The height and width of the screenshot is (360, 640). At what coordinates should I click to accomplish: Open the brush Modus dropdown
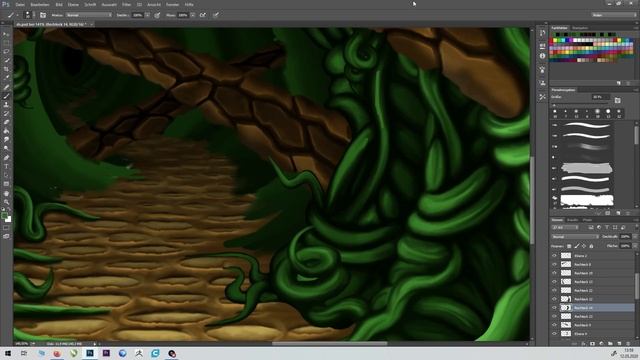pos(89,15)
